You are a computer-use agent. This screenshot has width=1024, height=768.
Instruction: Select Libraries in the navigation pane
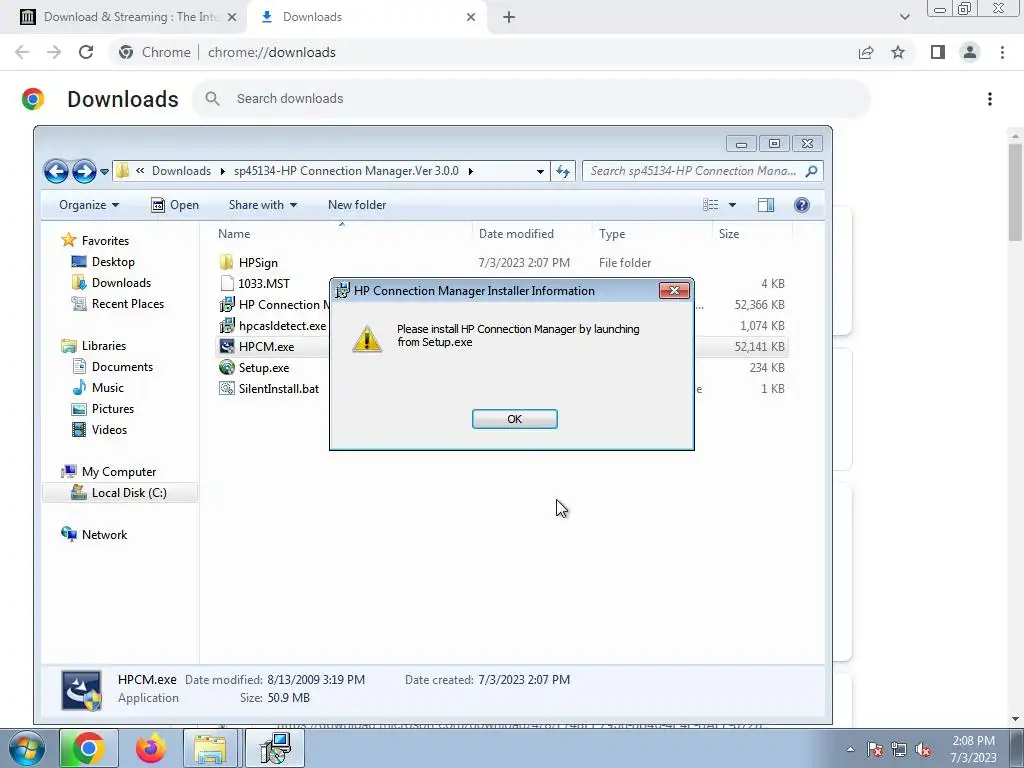coord(93,346)
